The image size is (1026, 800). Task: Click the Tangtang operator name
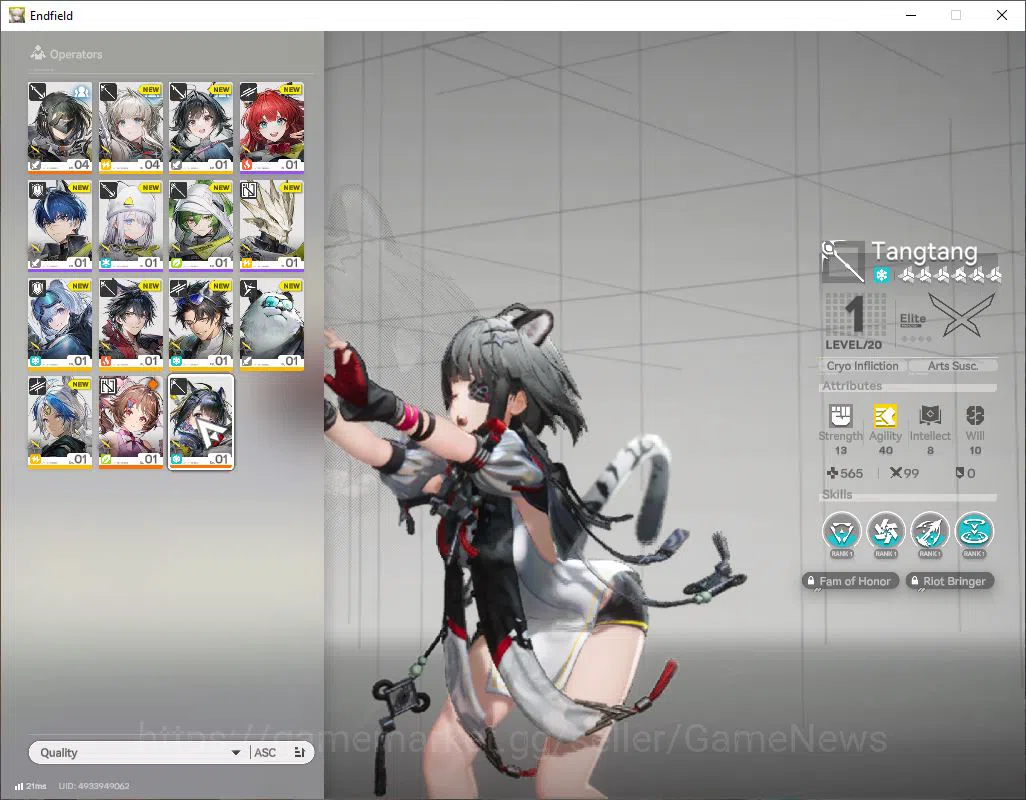click(x=925, y=251)
